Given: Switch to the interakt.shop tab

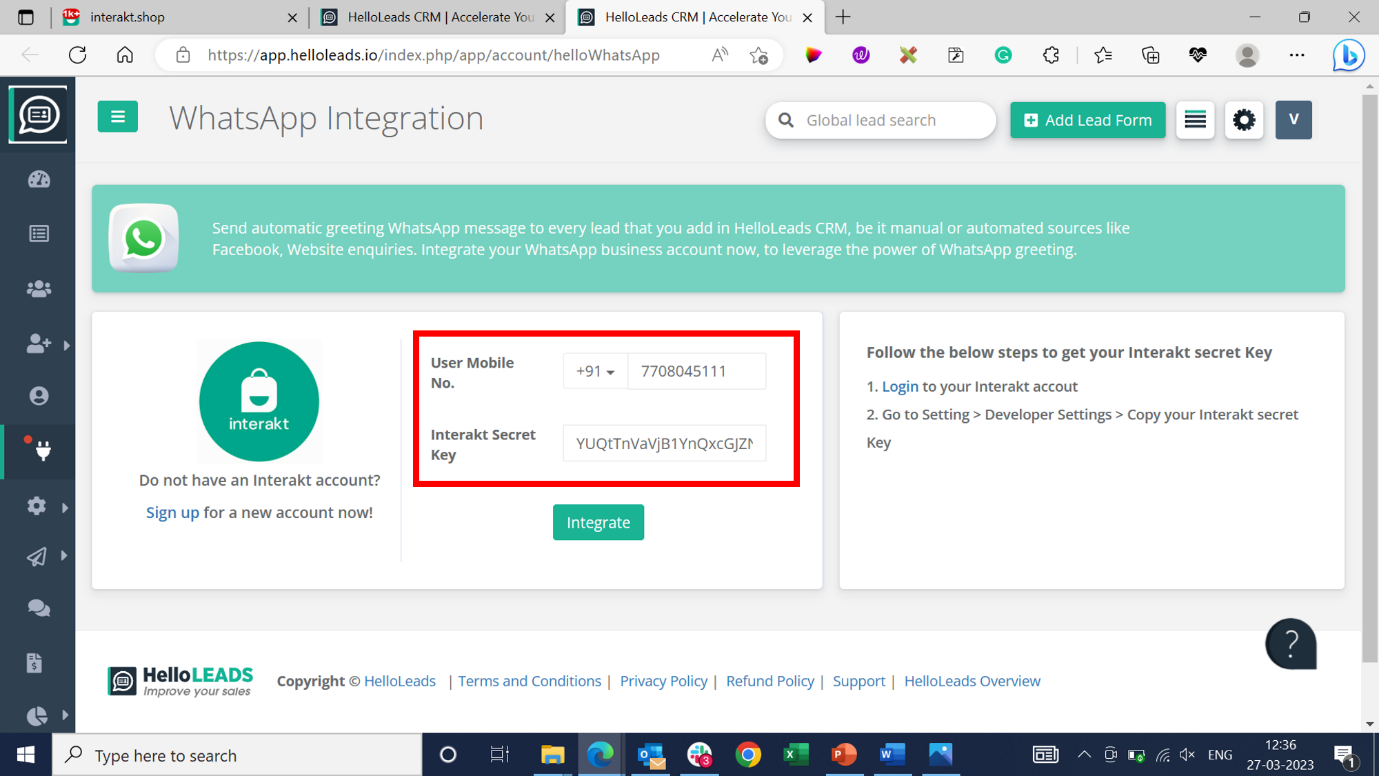Looking at the screenshot, I should click(x=180, y=17).
